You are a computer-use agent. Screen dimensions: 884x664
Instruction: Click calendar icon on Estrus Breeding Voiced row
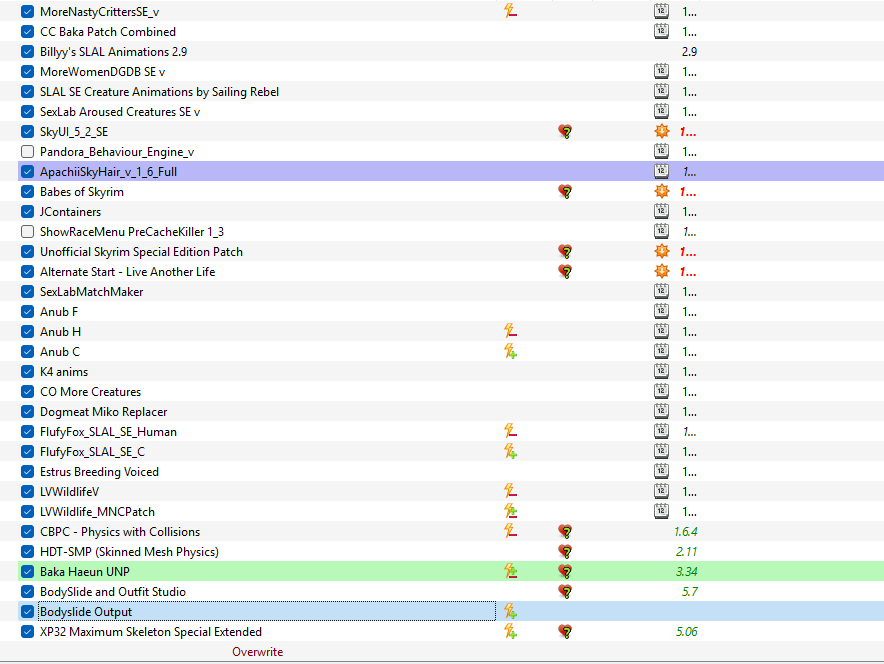tap(661, 471)
